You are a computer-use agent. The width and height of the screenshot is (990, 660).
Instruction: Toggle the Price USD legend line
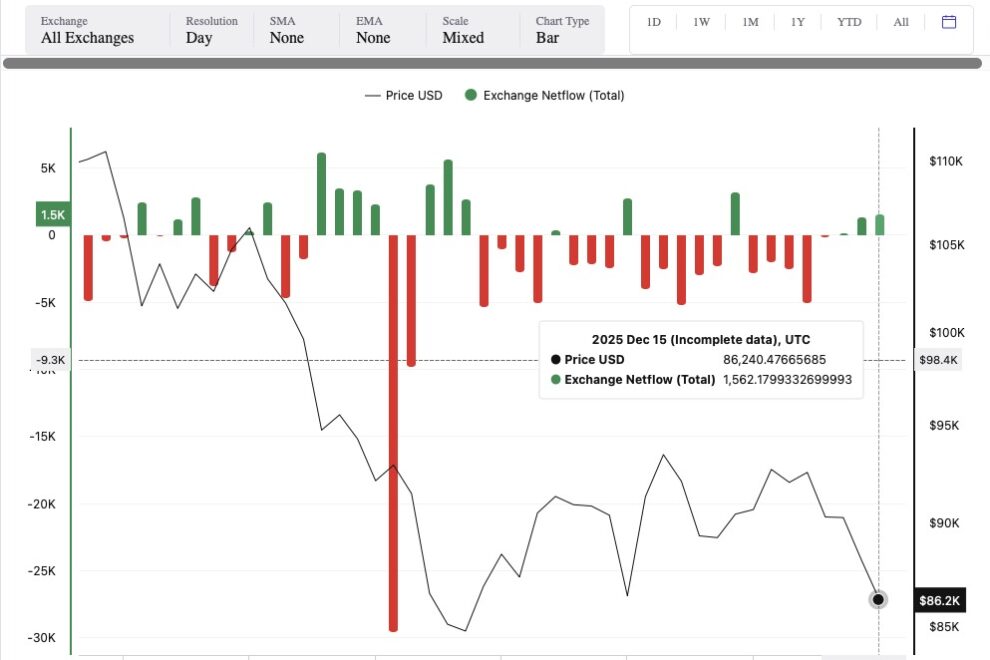click(x=373, y=95)
